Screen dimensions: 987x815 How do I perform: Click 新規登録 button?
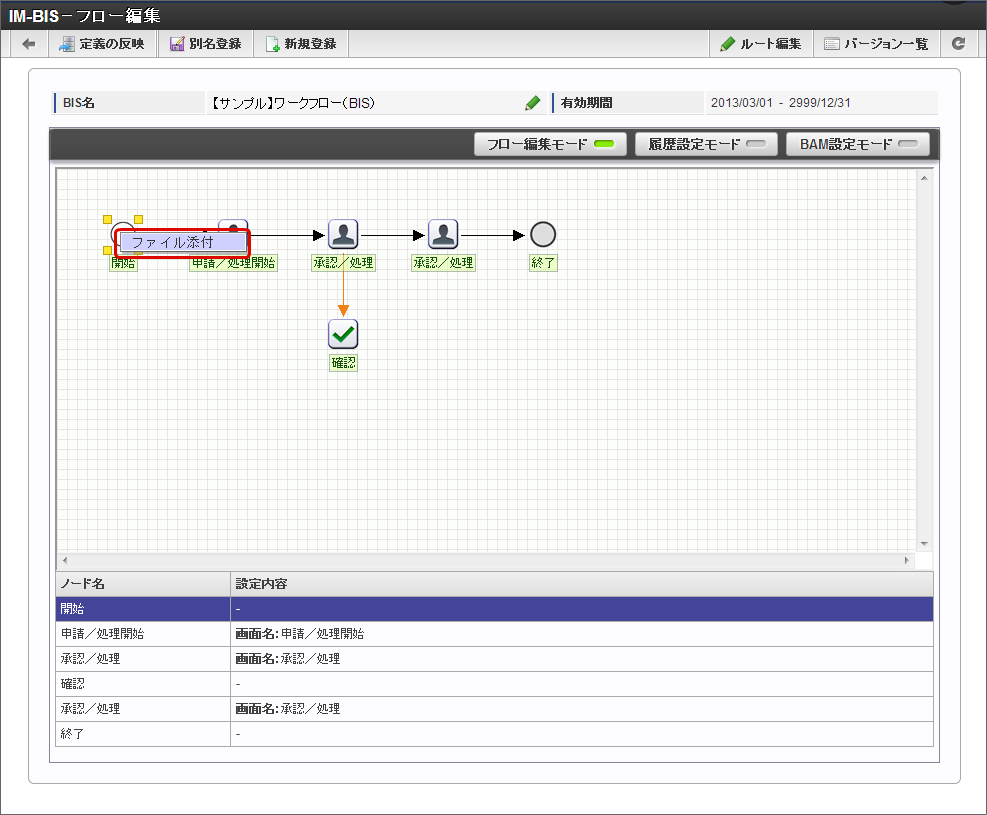pos(300,44)
